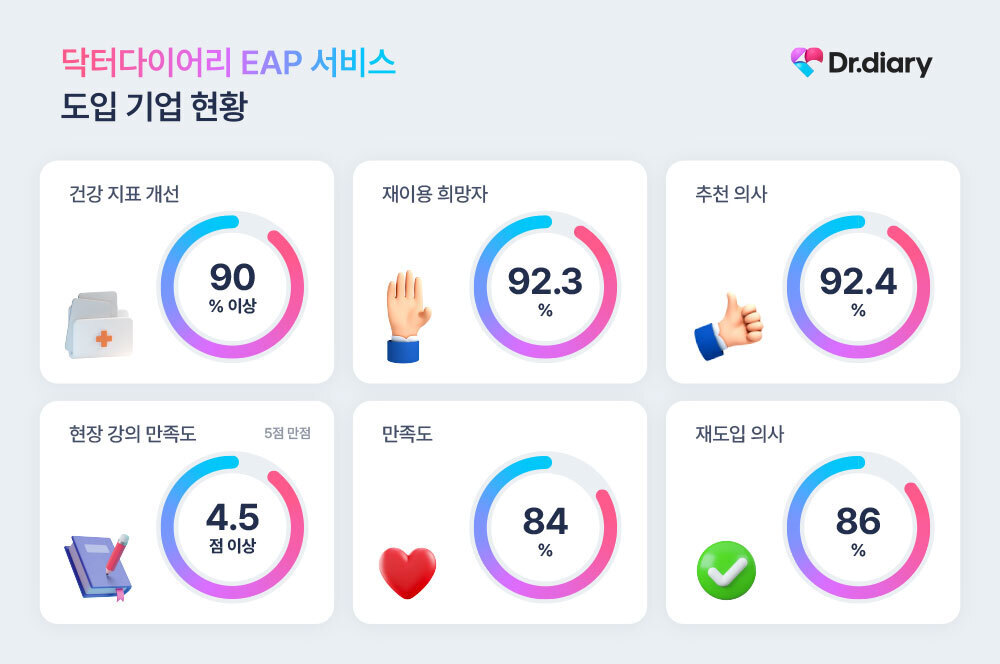Click the 4.5 score value
The image size is (1000, 664).
coord(232,518)
